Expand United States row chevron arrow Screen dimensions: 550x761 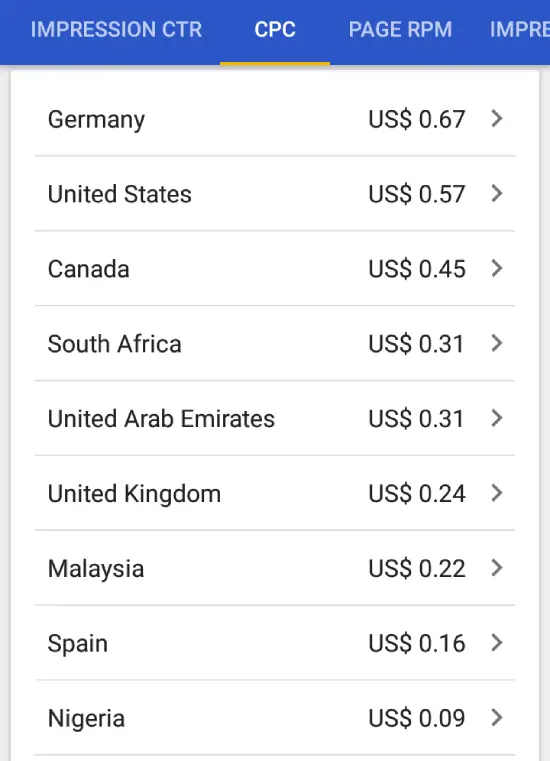click(x=497, y=193)
